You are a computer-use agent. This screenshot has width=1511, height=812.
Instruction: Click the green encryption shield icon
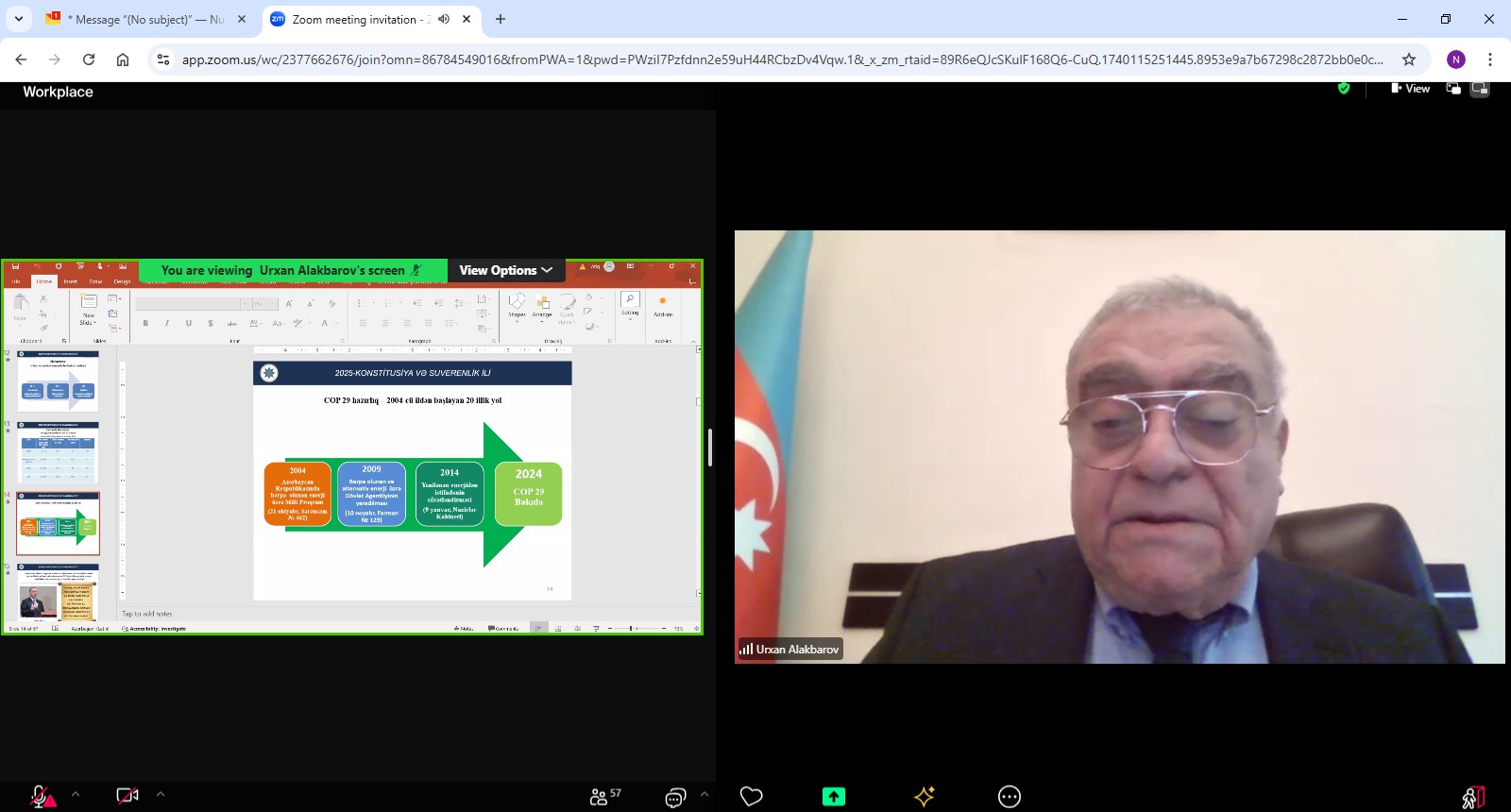point(1344,89)
